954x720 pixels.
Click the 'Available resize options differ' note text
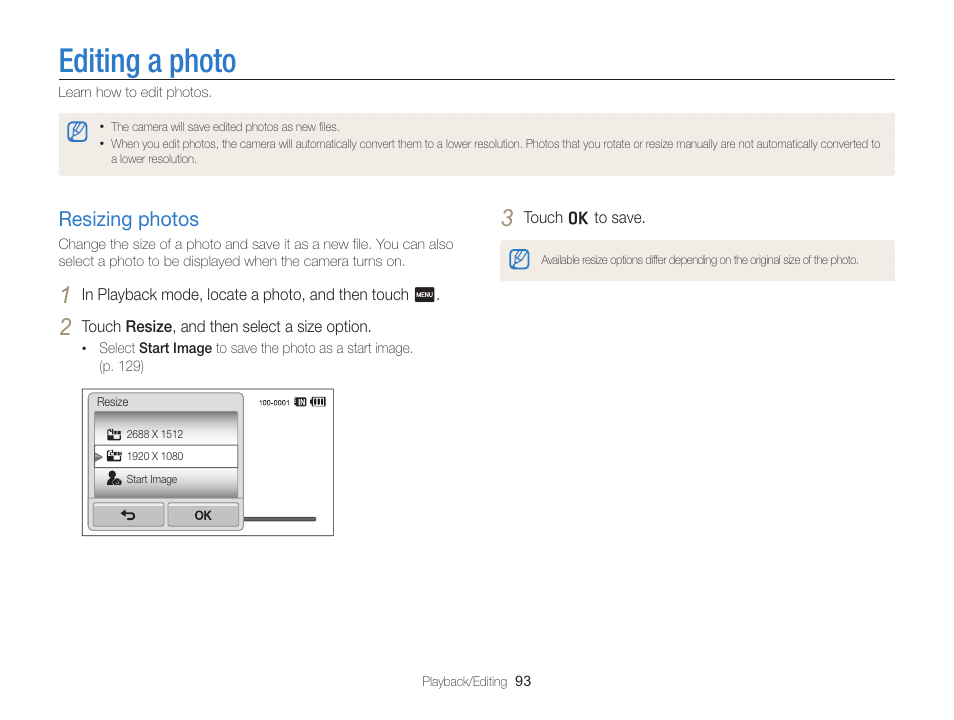pyautogui.click(x=700, y=260)
